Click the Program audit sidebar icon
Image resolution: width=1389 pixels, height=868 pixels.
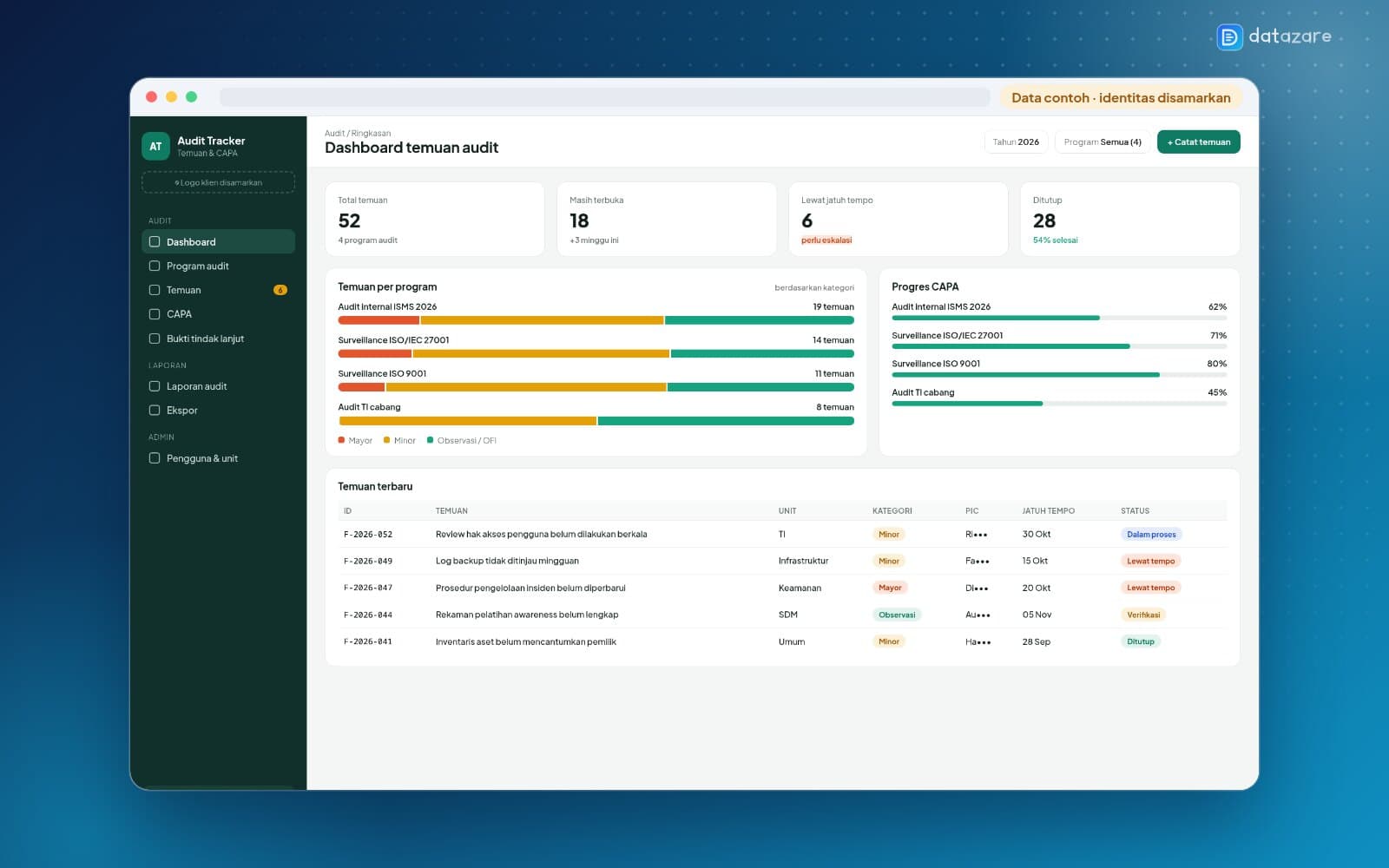[x=155, y=266]
